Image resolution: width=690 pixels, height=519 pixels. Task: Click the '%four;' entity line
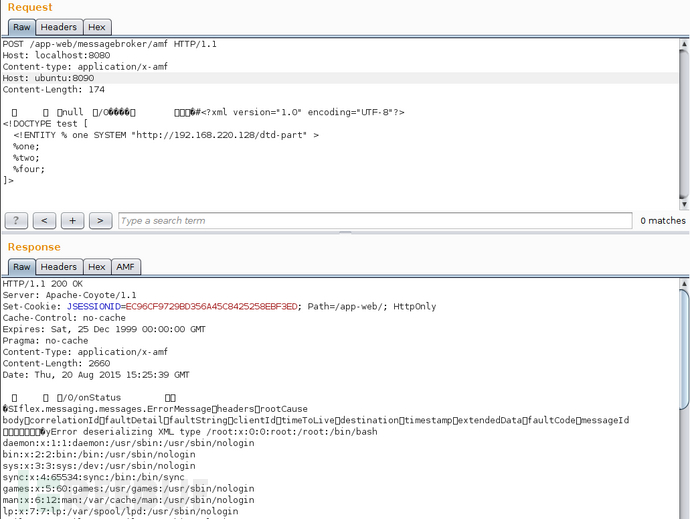(x=29, y=169)
